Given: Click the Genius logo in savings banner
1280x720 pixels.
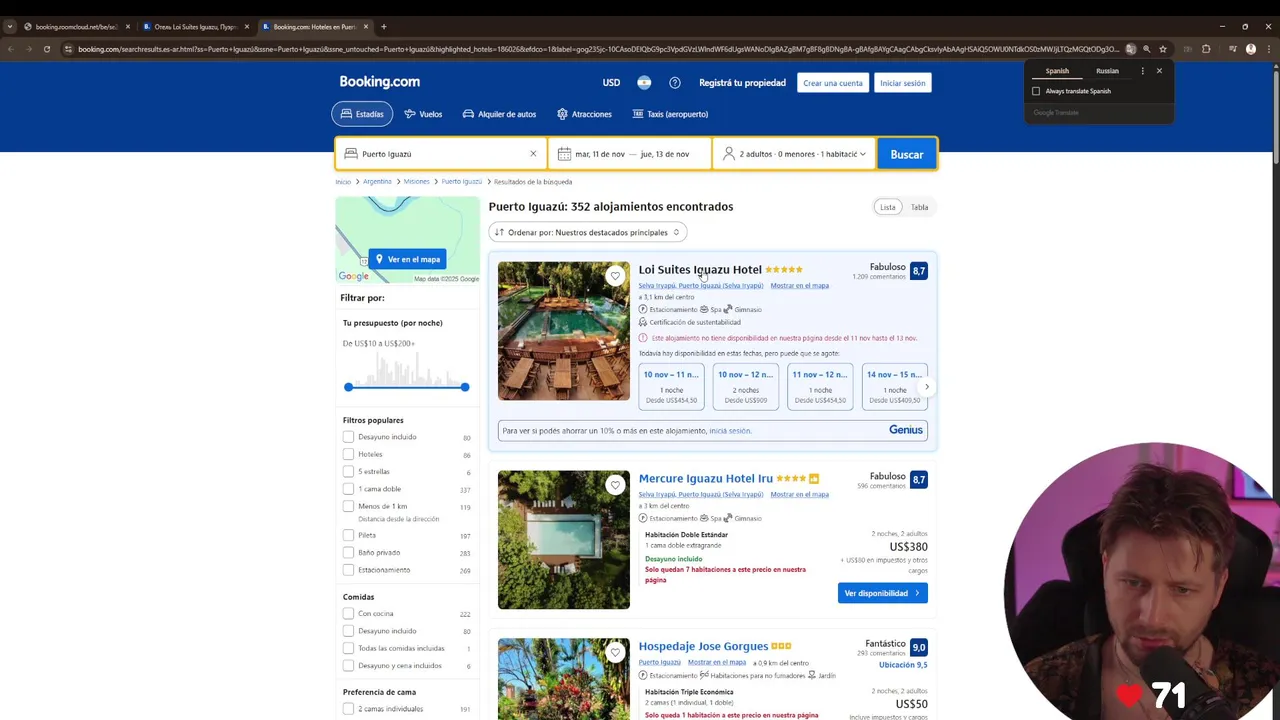Looking at the screenshot, I should [x=906, y=430].
